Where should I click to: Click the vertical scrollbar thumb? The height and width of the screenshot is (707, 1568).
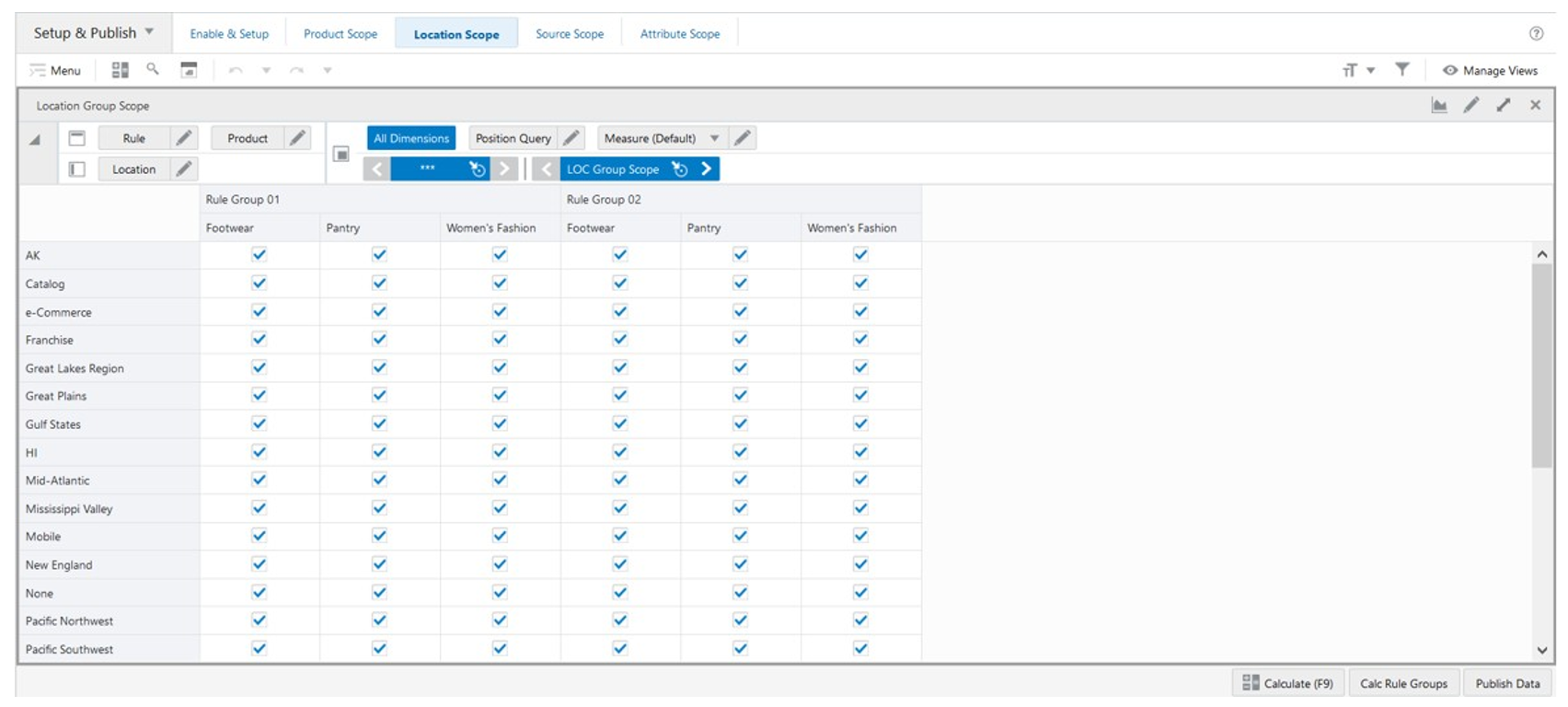[x=1542, y=366]
